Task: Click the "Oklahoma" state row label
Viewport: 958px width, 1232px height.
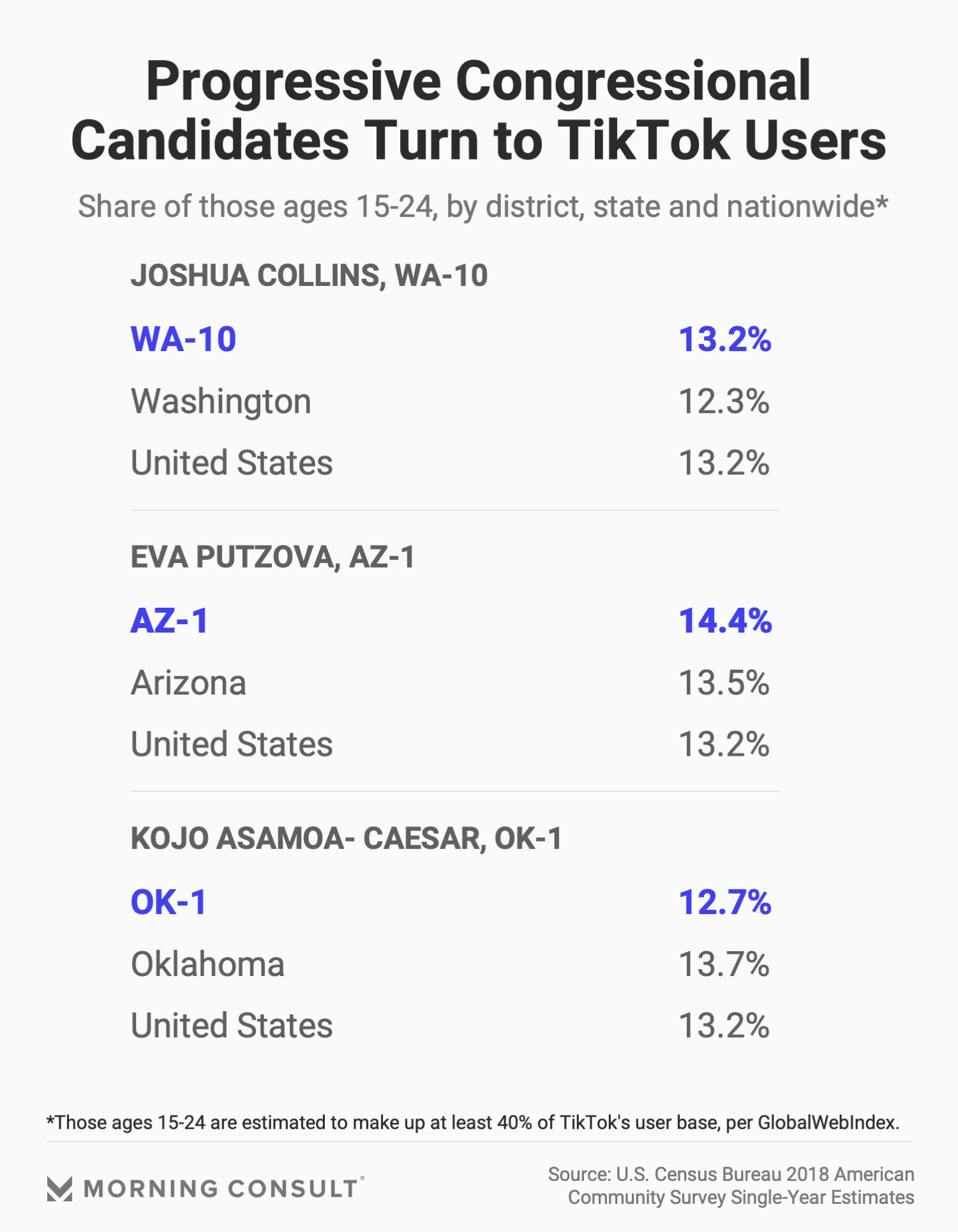Action: [x=207, y=964]
